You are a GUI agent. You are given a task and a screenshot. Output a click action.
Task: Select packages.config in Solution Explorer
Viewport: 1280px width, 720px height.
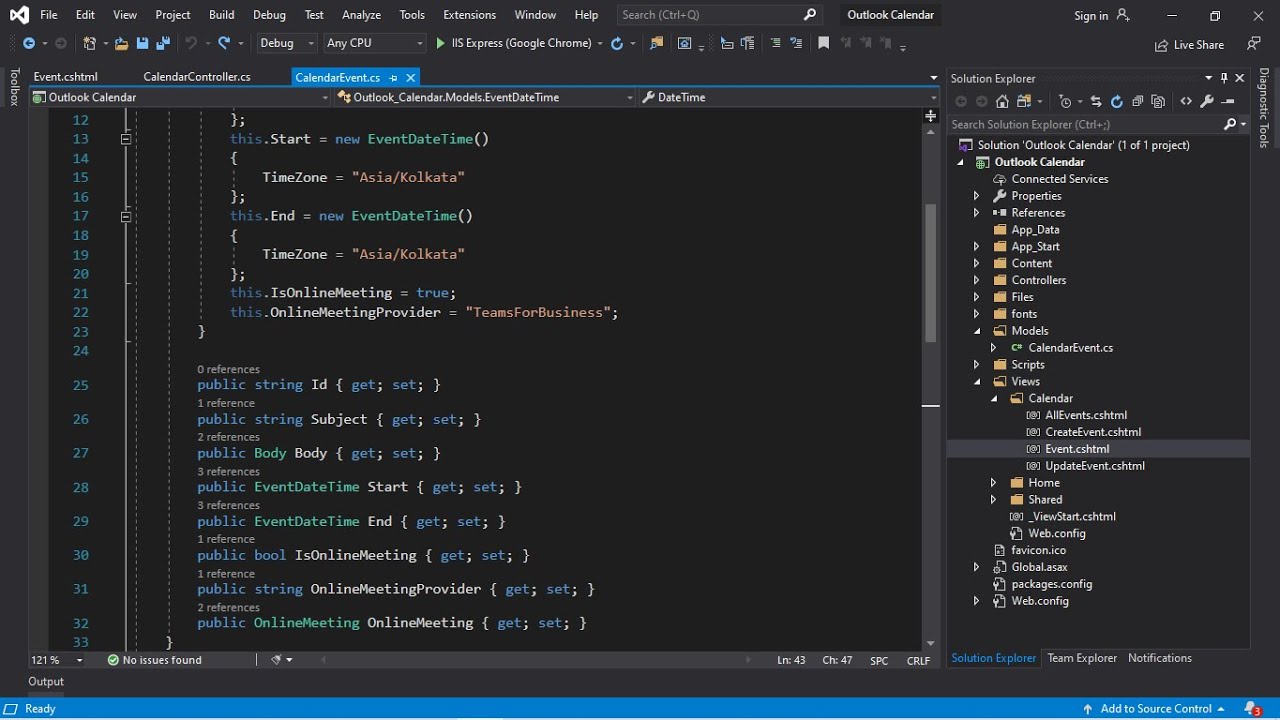[1052, 584]
